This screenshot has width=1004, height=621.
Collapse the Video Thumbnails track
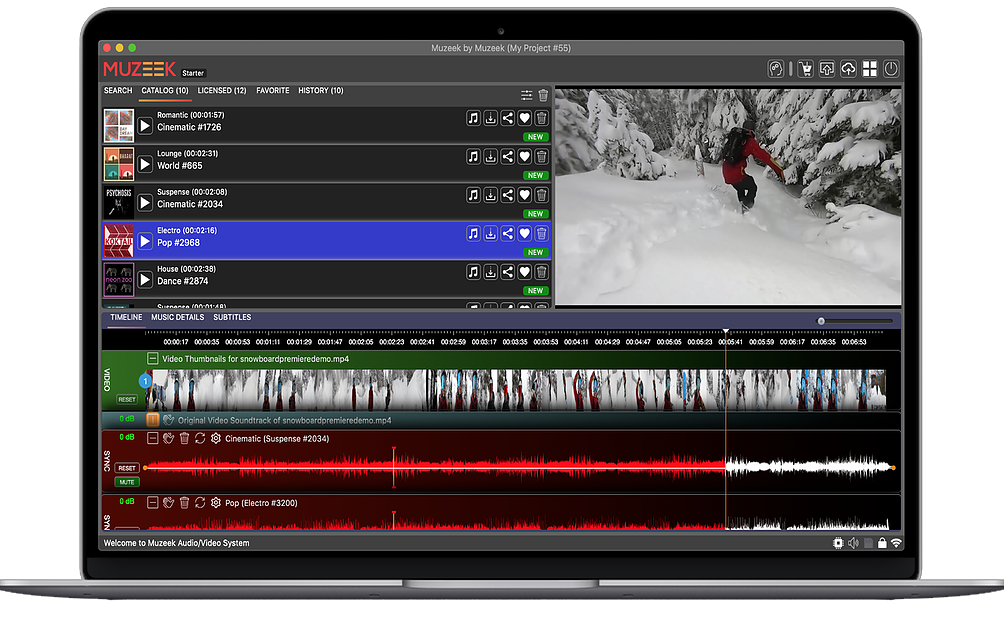152,359
